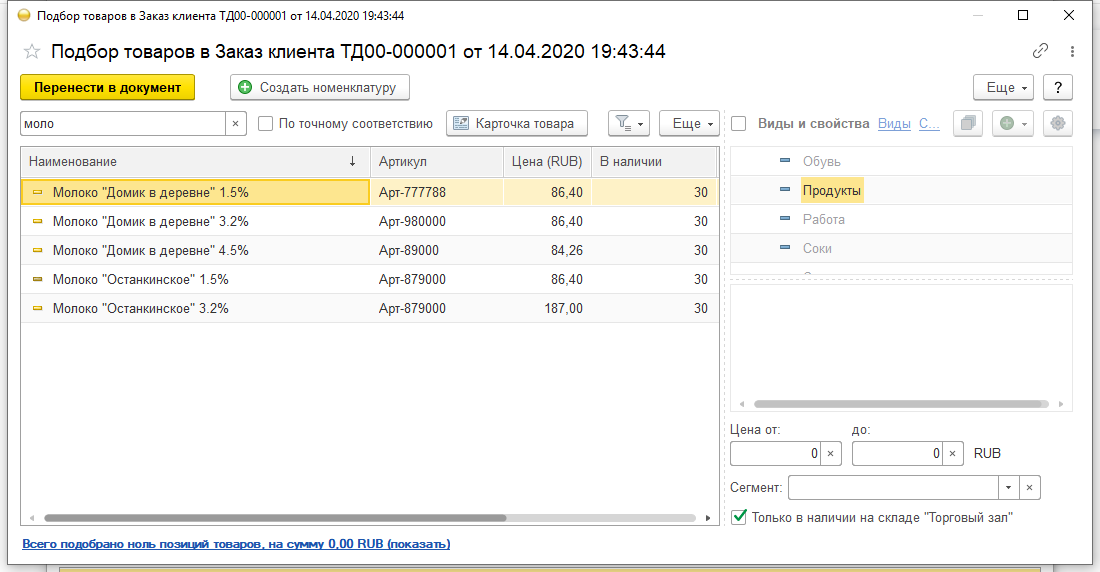The height and width of the screenshot is (572, 1100).
Task: Click the Сегмент input field
Action: (x=893, y=487)
